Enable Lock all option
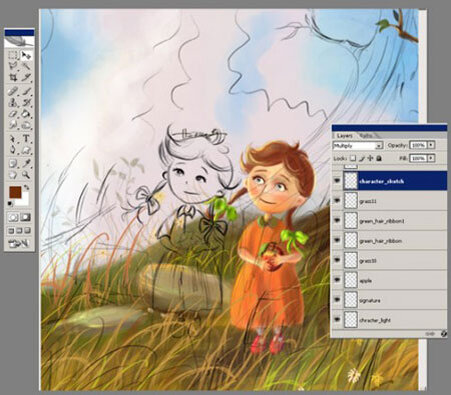The image size is (451, 395). point(379,158)
